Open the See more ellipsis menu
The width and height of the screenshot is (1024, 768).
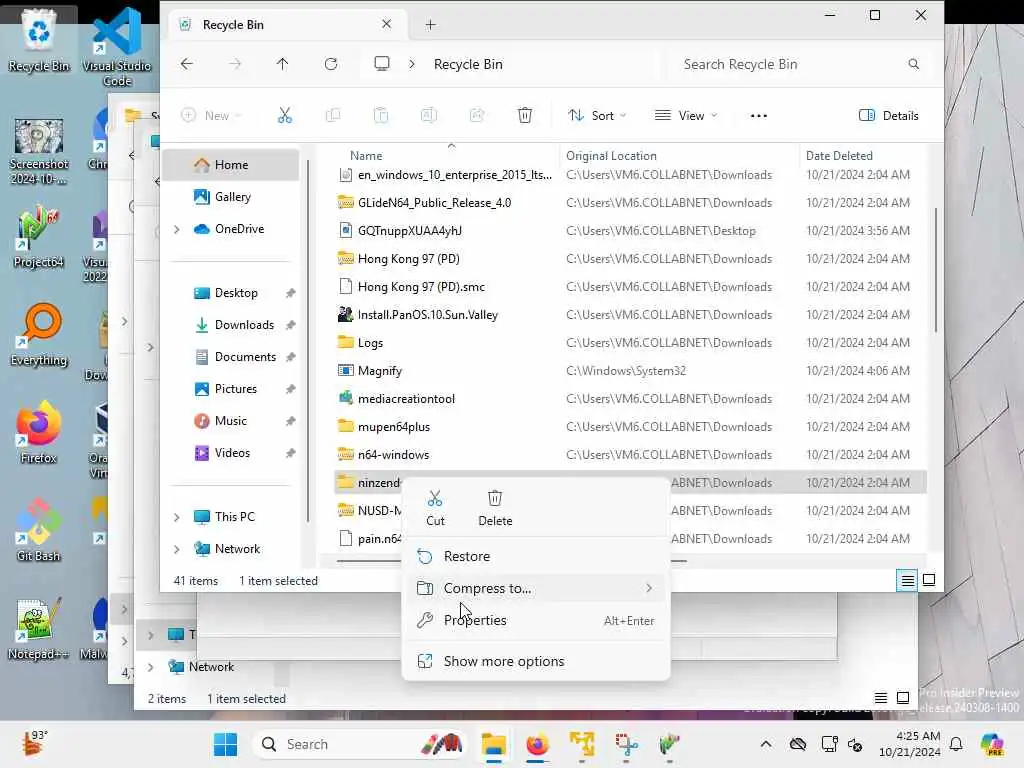pyautogui.click(x=758, y=116)
